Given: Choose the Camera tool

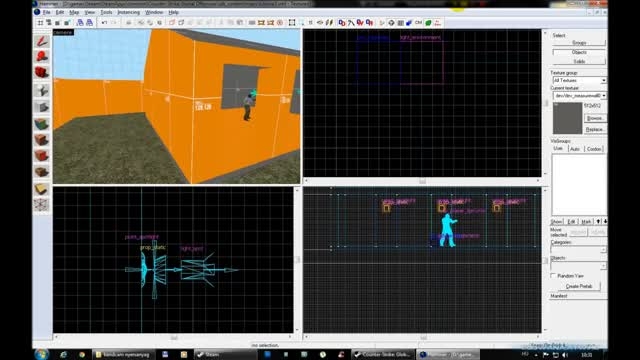Looking at the screenshot, I should pos(42,73).
